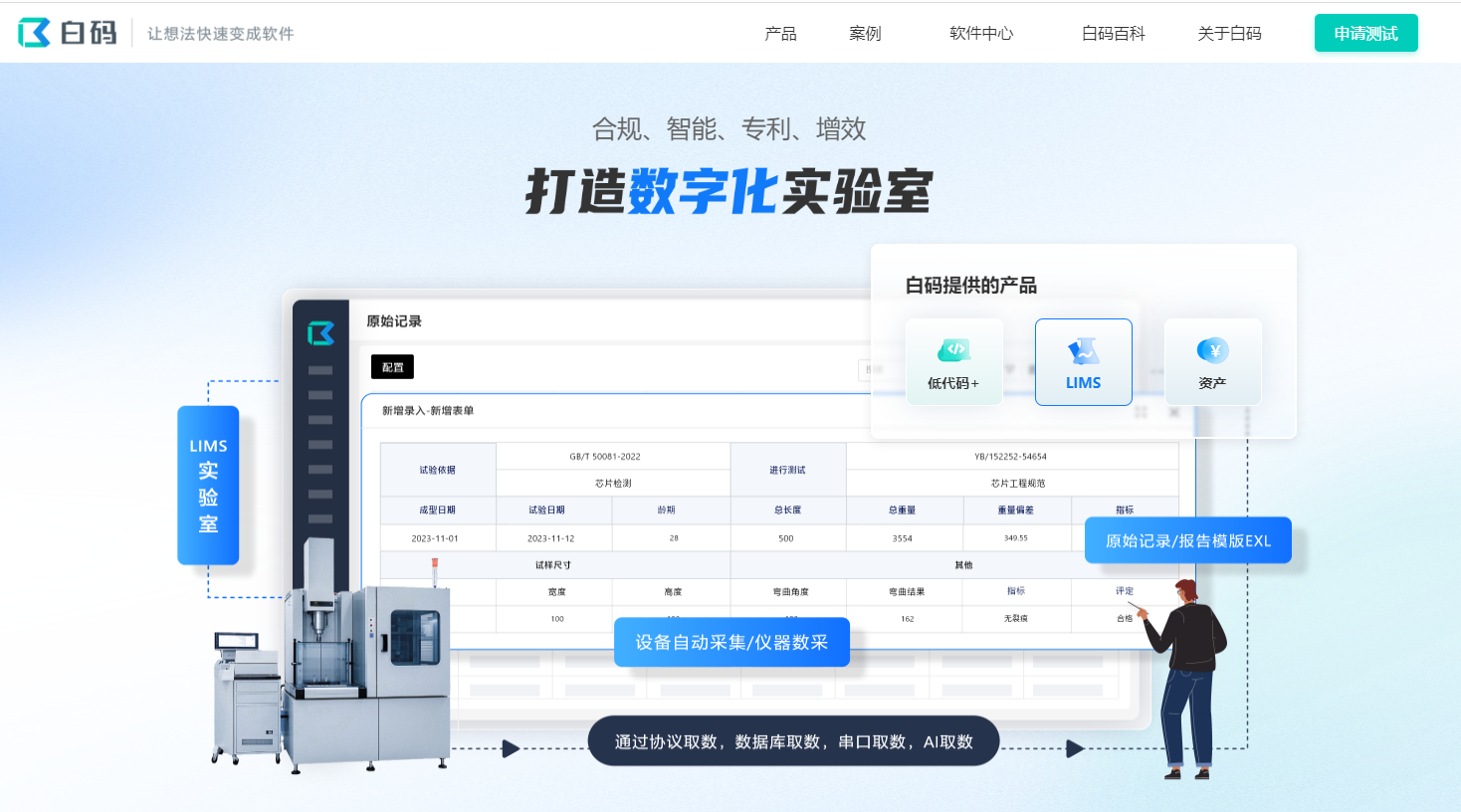Click the mockup sidebar logo icon
Viewport: 1461px width, 812px height.
[x=320, y=333]
